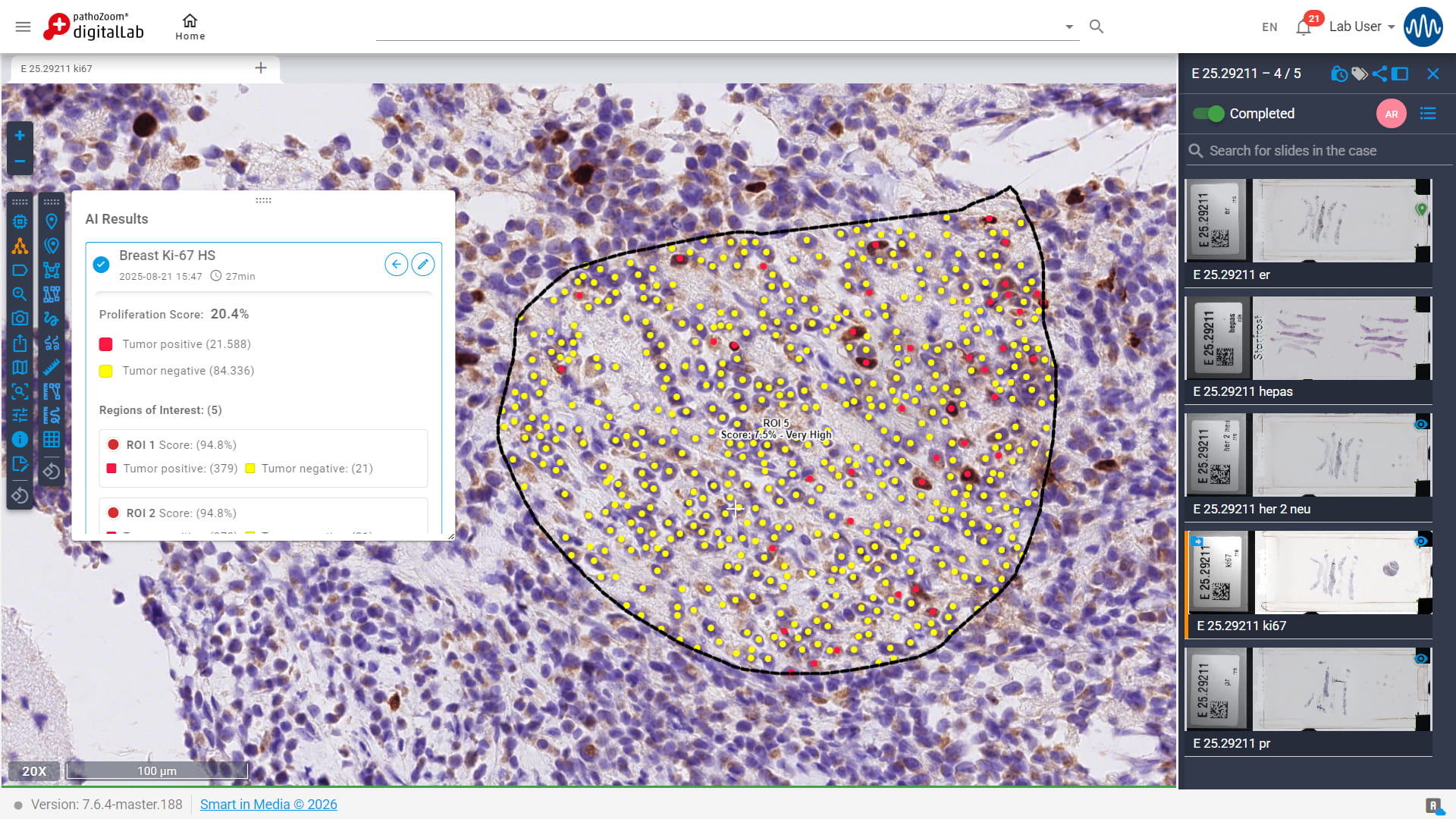This screenshot has width=1456, height=819.
Task: Expand the top search bar dropdown arrow
Action: point(1069,27)
